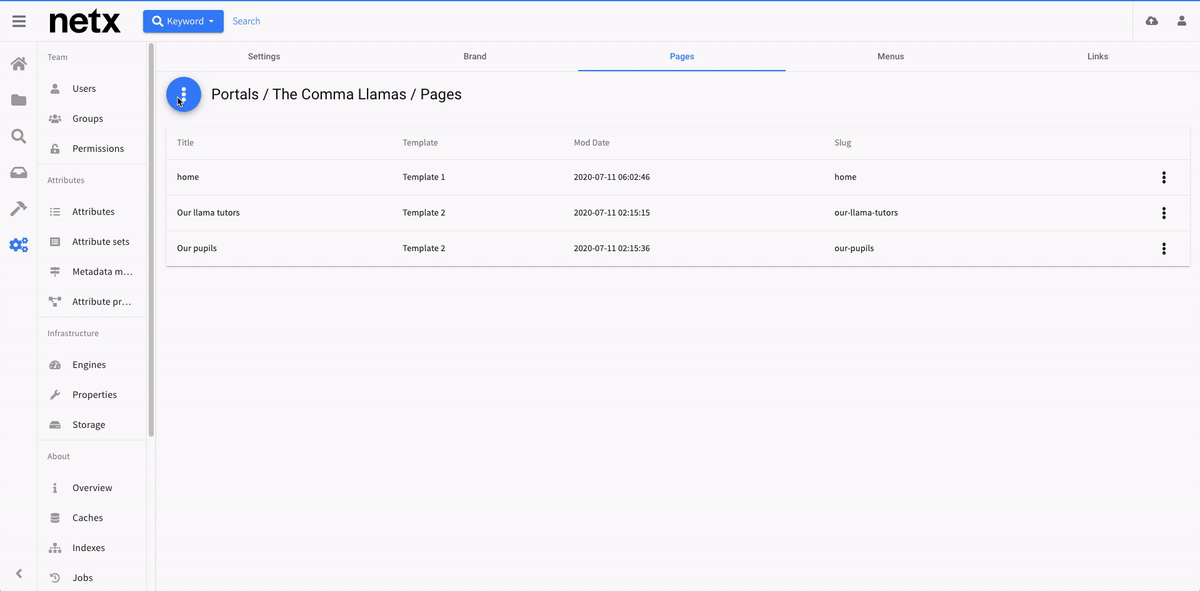Viewport: 1200px width, 591px height.
Task: Click the Permissions lock icon
Action: click(x=55, y=149)
